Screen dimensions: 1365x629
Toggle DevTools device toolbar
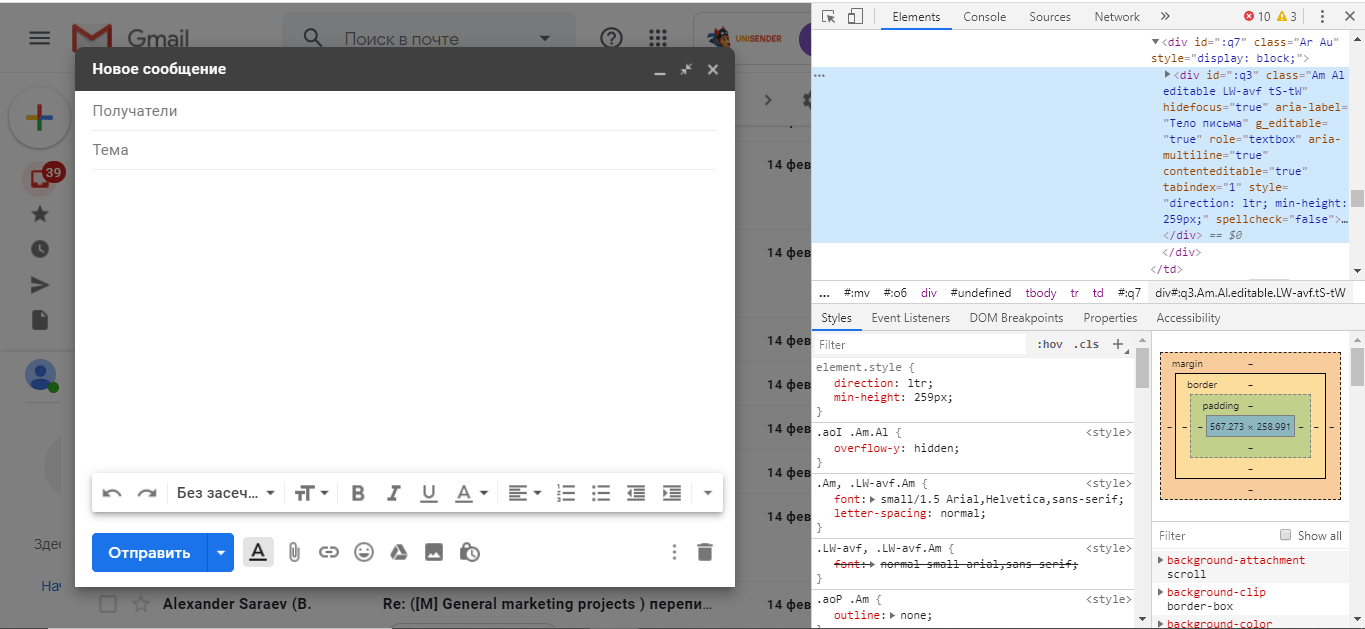855,16
